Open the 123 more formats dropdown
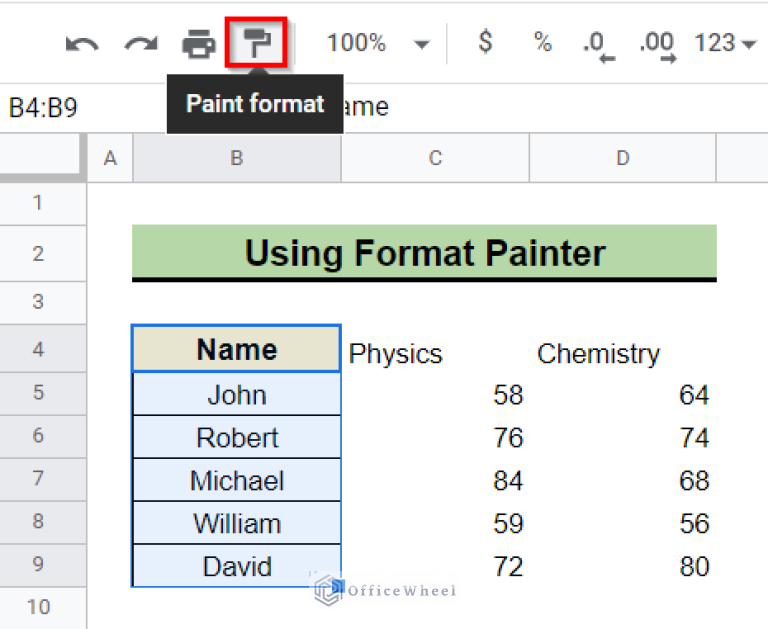Image resolution: width=768 pixels, height=629 pixels. (x=727, y=43)
